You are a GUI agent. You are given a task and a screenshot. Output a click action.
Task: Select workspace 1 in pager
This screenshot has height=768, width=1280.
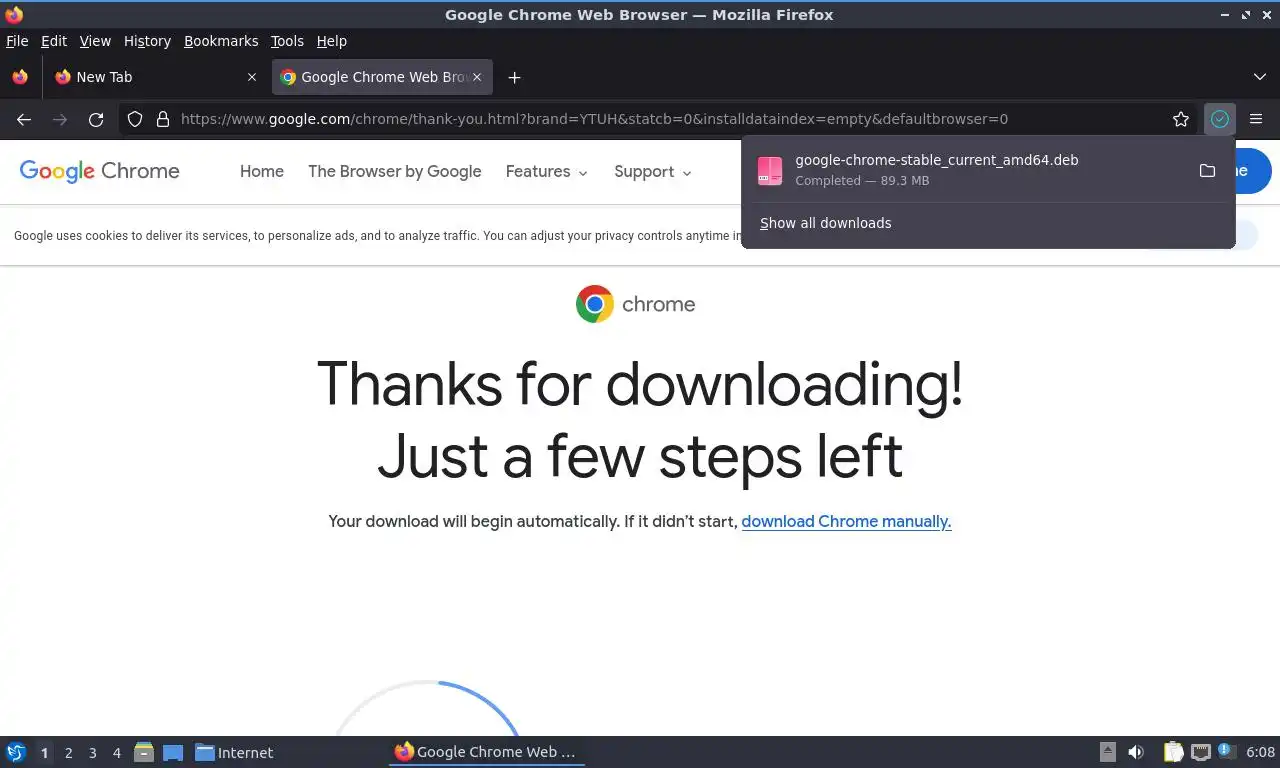[45, 753]
